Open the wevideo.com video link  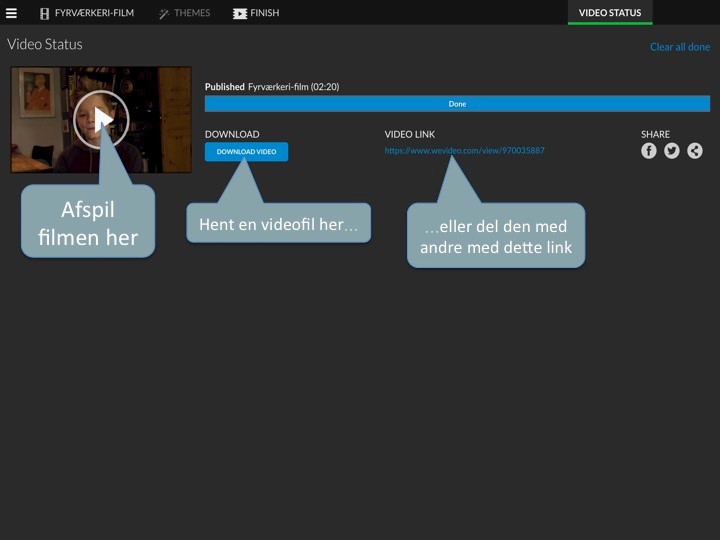pos(464,151)
